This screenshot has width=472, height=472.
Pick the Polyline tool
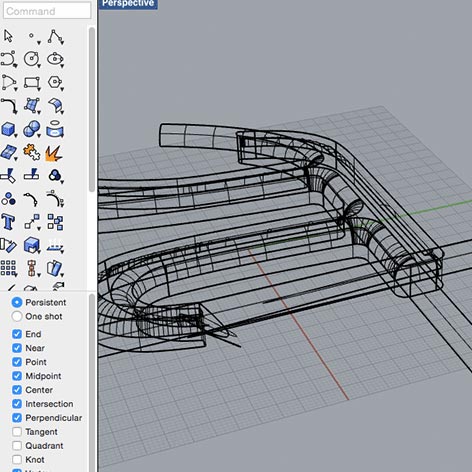(55, 37)
